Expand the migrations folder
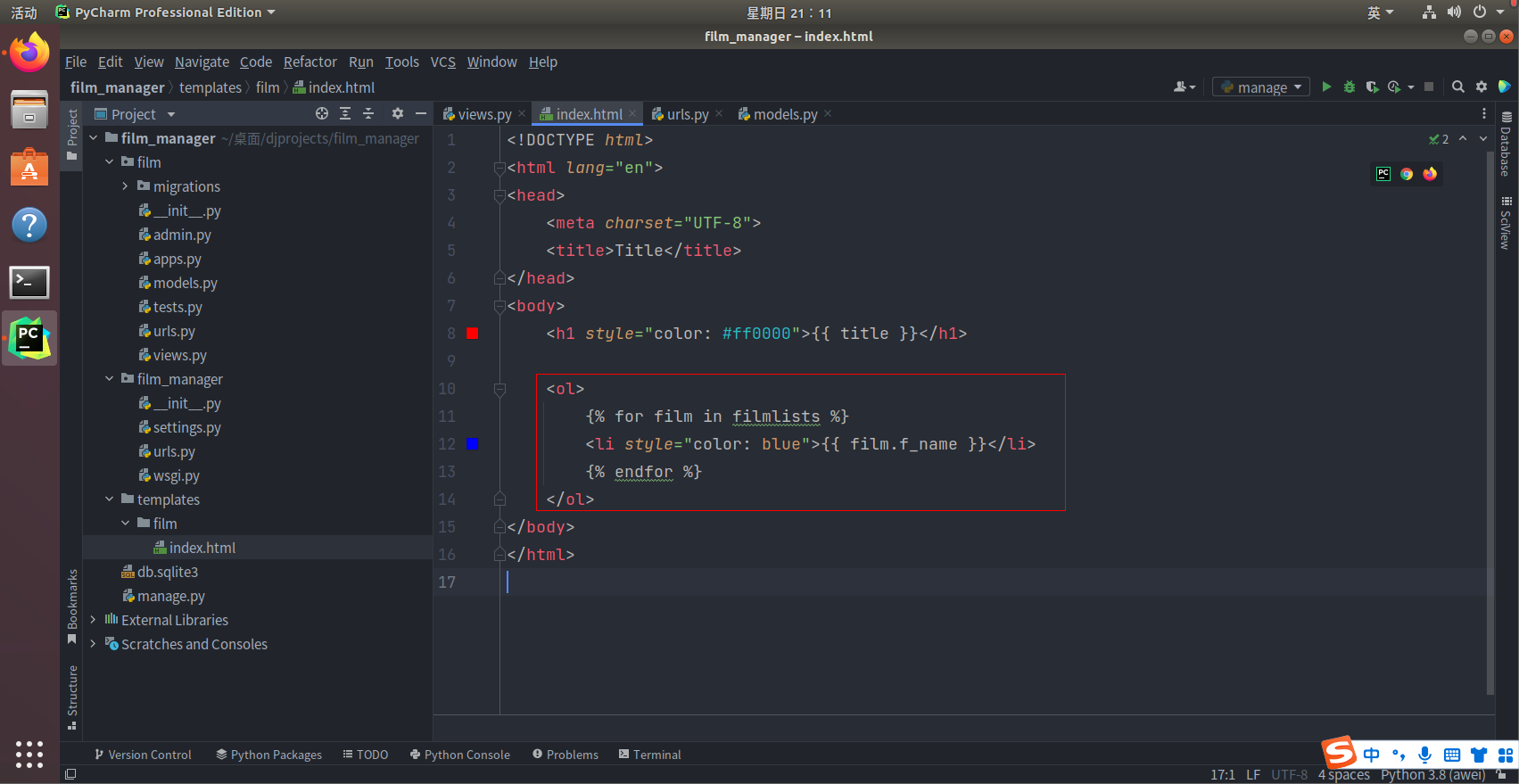Viewport: 1519px width, 784px height. coord(125,186)
